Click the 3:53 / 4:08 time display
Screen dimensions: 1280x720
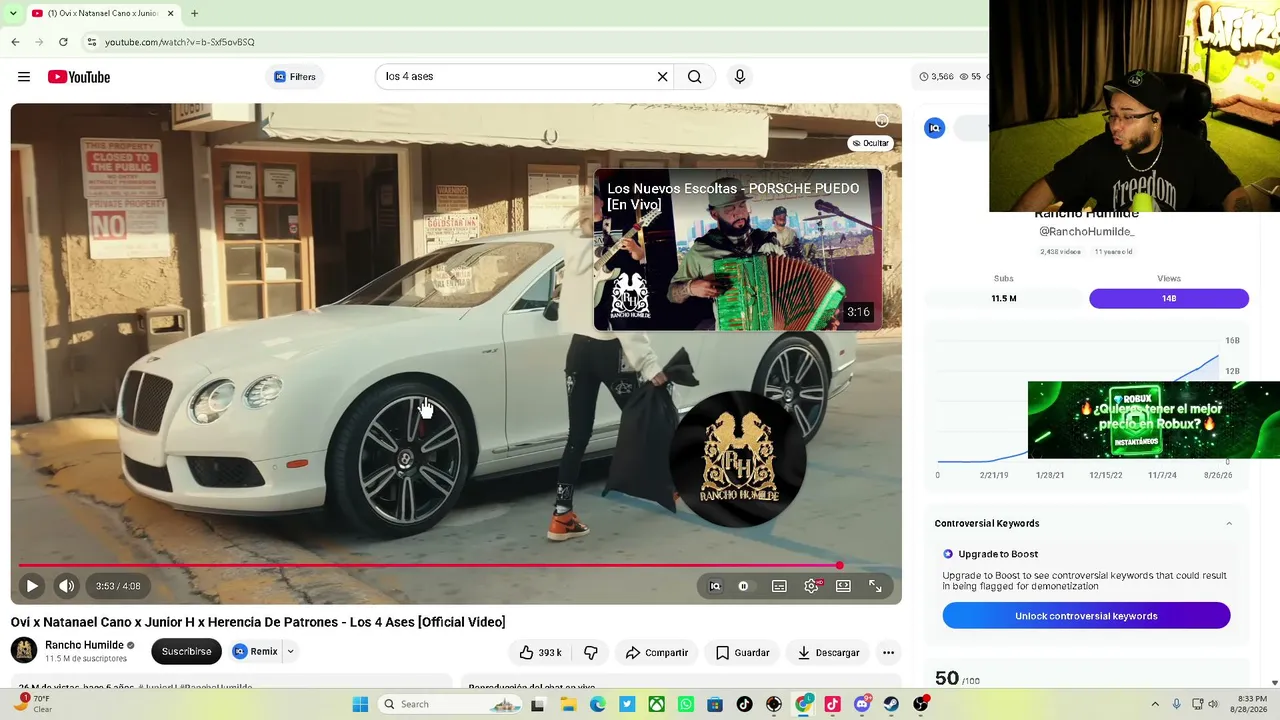118,586
